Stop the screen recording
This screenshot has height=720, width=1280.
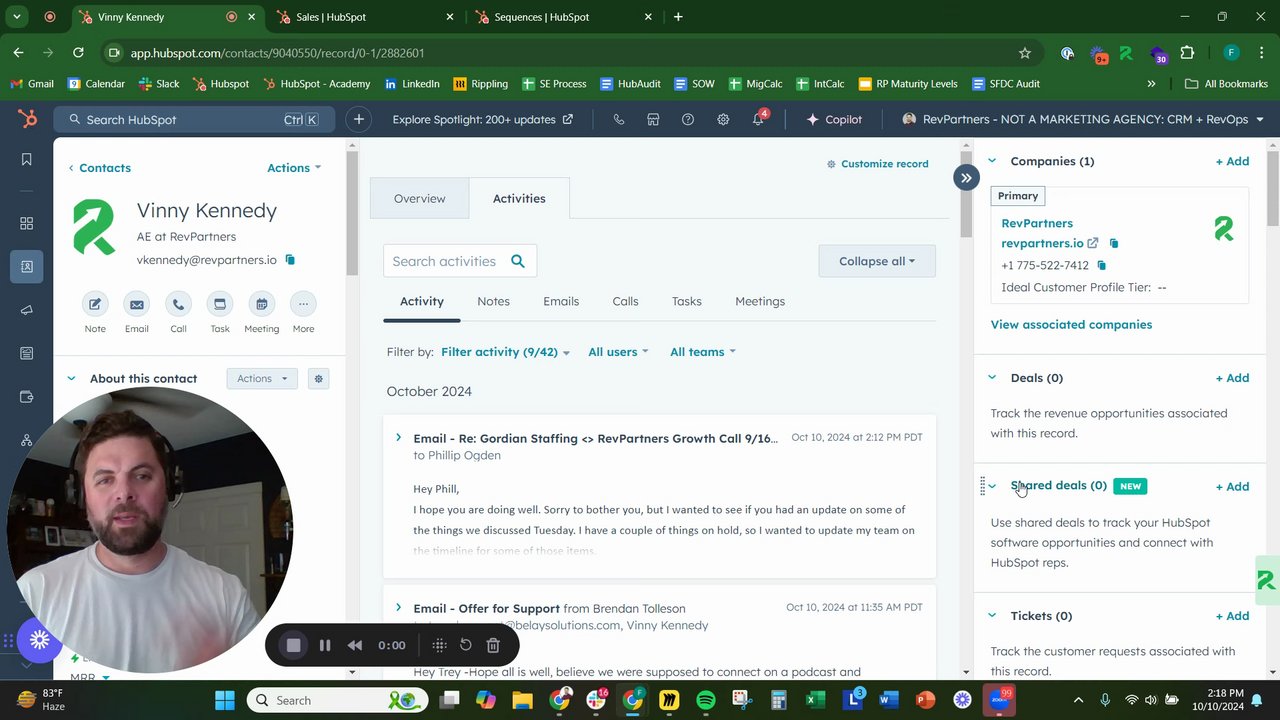click(293, 645)
